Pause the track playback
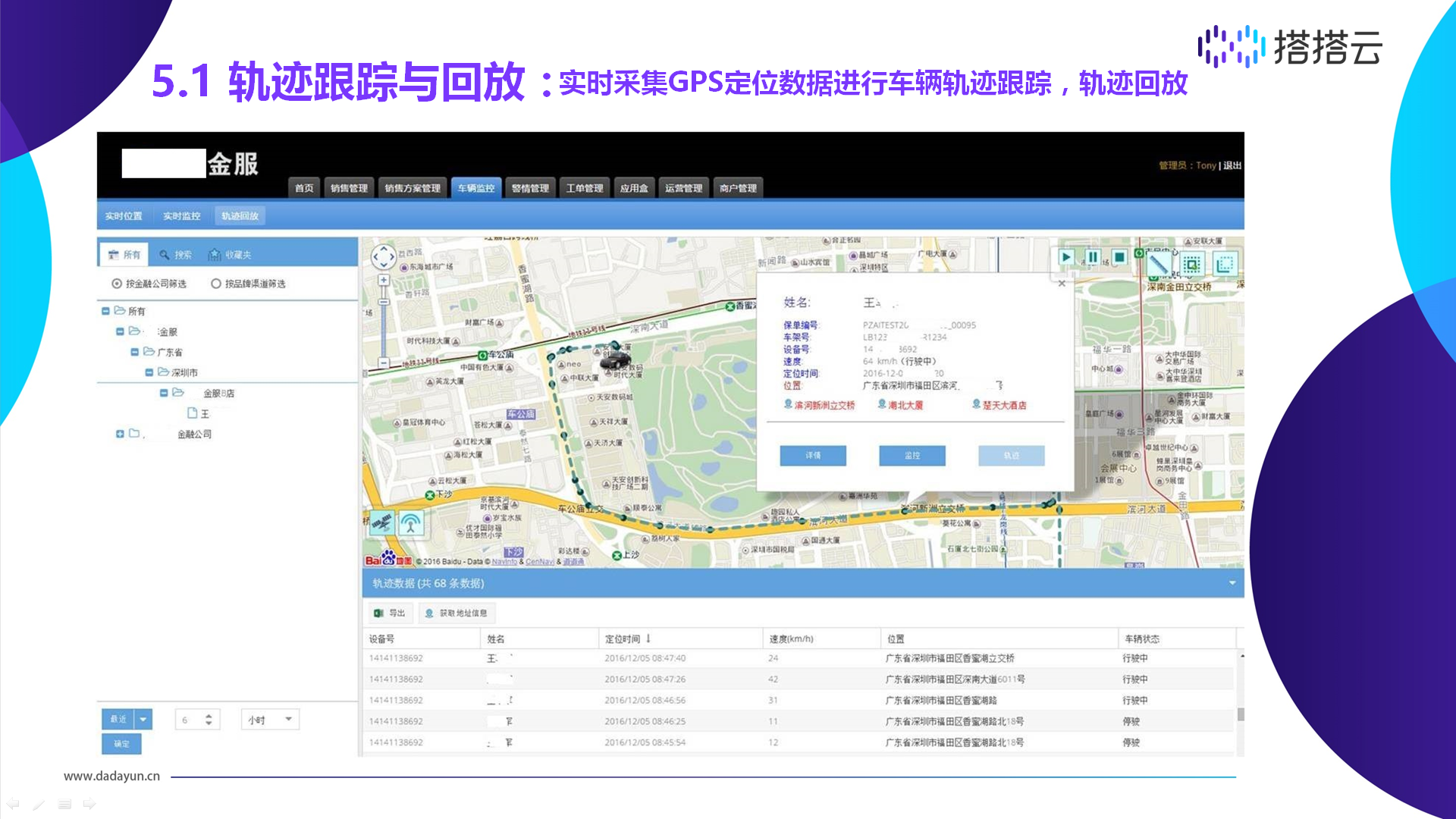The width and height of the screenshot is (1456, 819). tap(1093, 257)
